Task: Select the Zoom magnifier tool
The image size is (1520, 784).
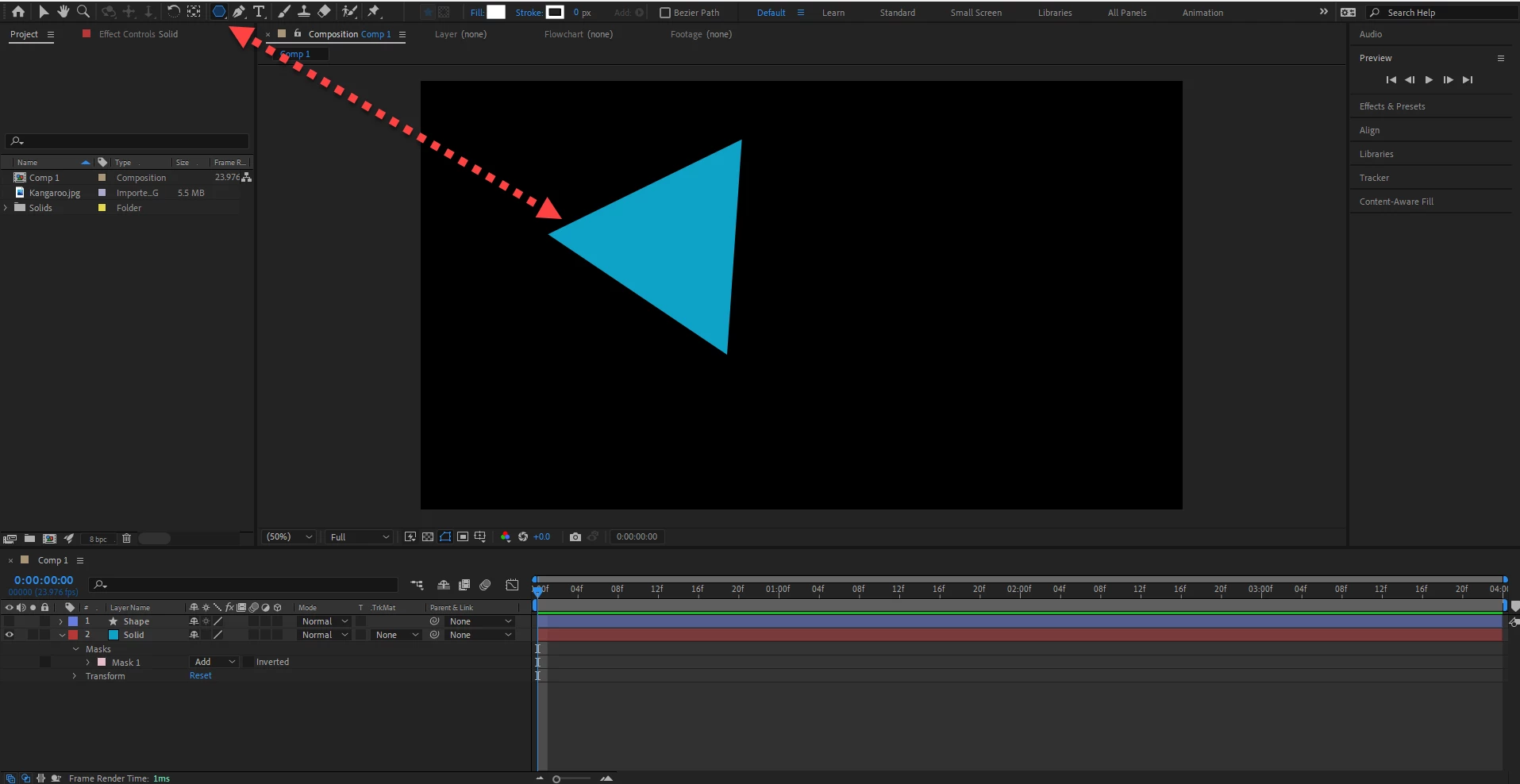Action: tap(83, 12)
